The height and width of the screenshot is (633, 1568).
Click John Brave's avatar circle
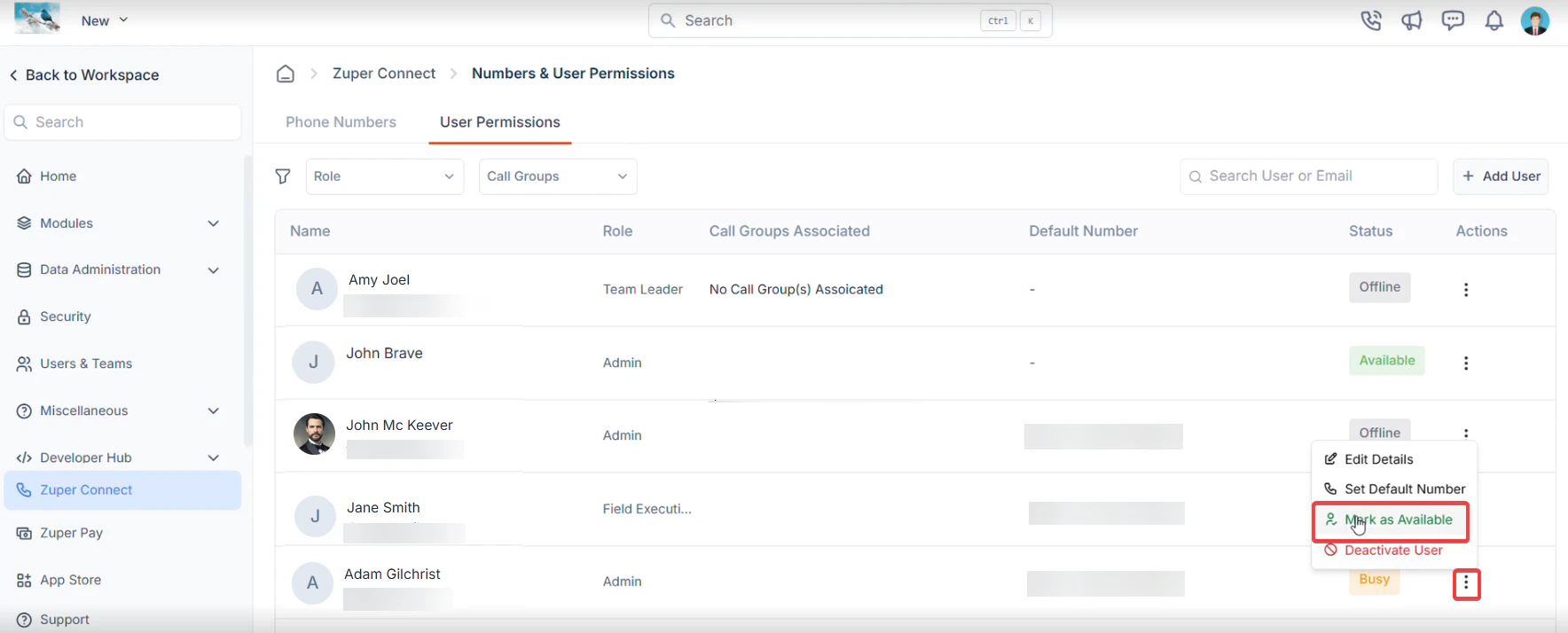click(313, 363)
